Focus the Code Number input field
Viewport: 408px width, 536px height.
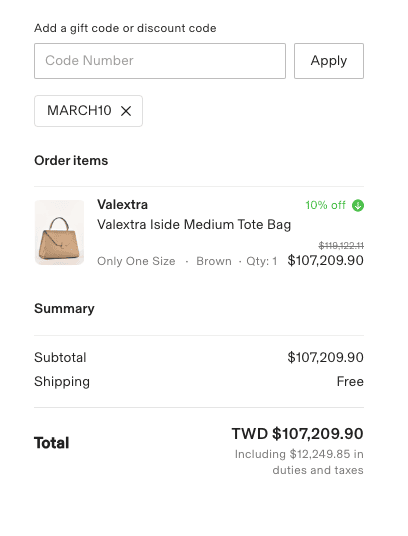tap(160, 61)
